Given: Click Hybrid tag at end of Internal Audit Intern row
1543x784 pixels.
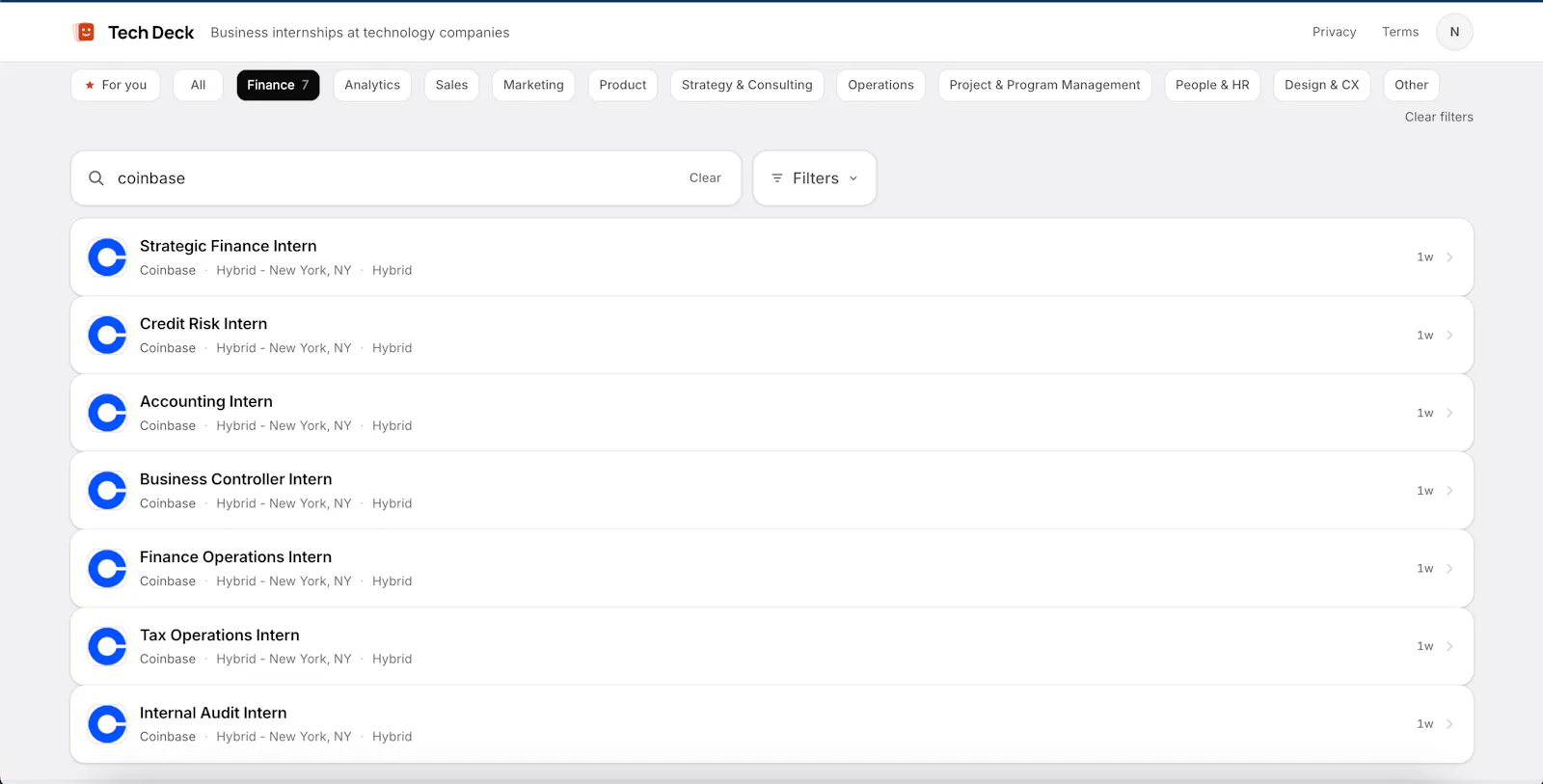Looking at the screenshot, I should pyautogui.click(x=392, y=737).
